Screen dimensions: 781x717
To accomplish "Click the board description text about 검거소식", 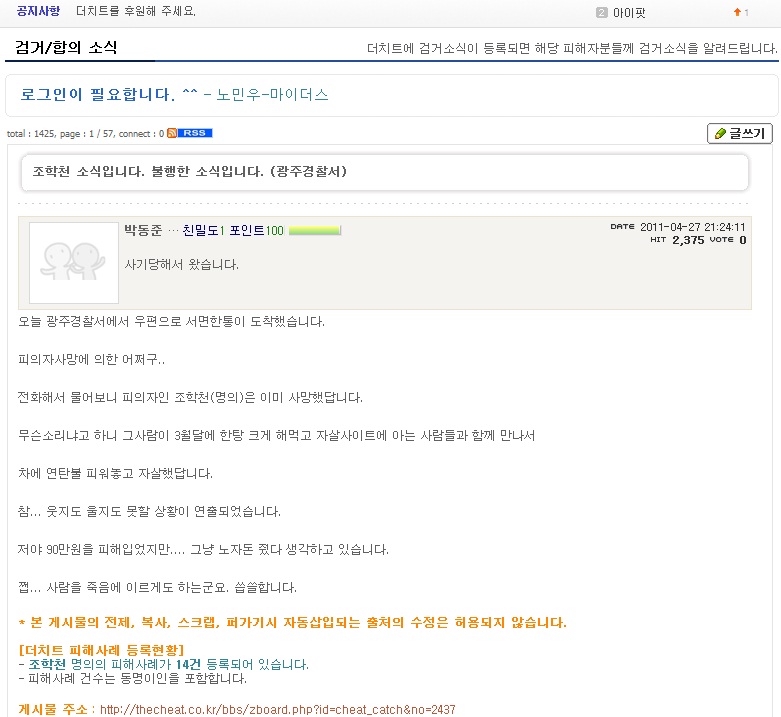I will click(572, 48).
